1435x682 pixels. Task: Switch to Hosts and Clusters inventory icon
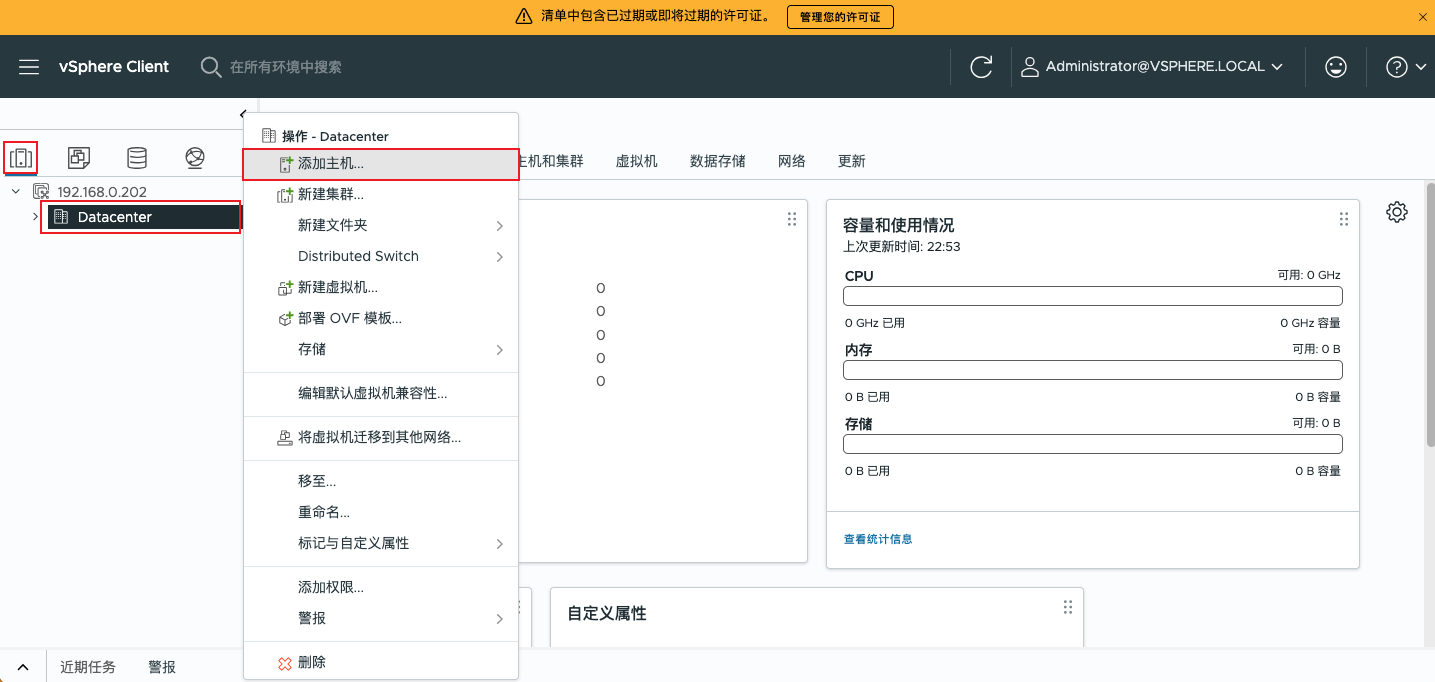click(21, 158)
